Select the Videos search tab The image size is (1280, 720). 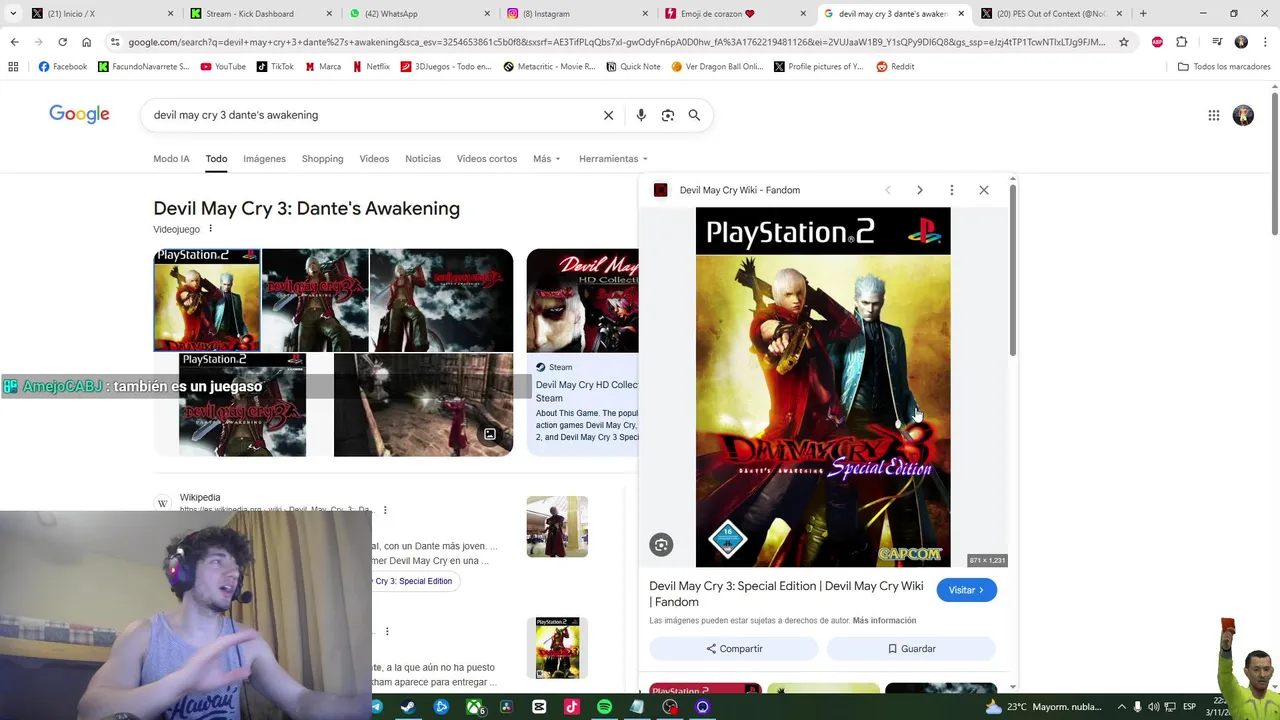point(374,159)
